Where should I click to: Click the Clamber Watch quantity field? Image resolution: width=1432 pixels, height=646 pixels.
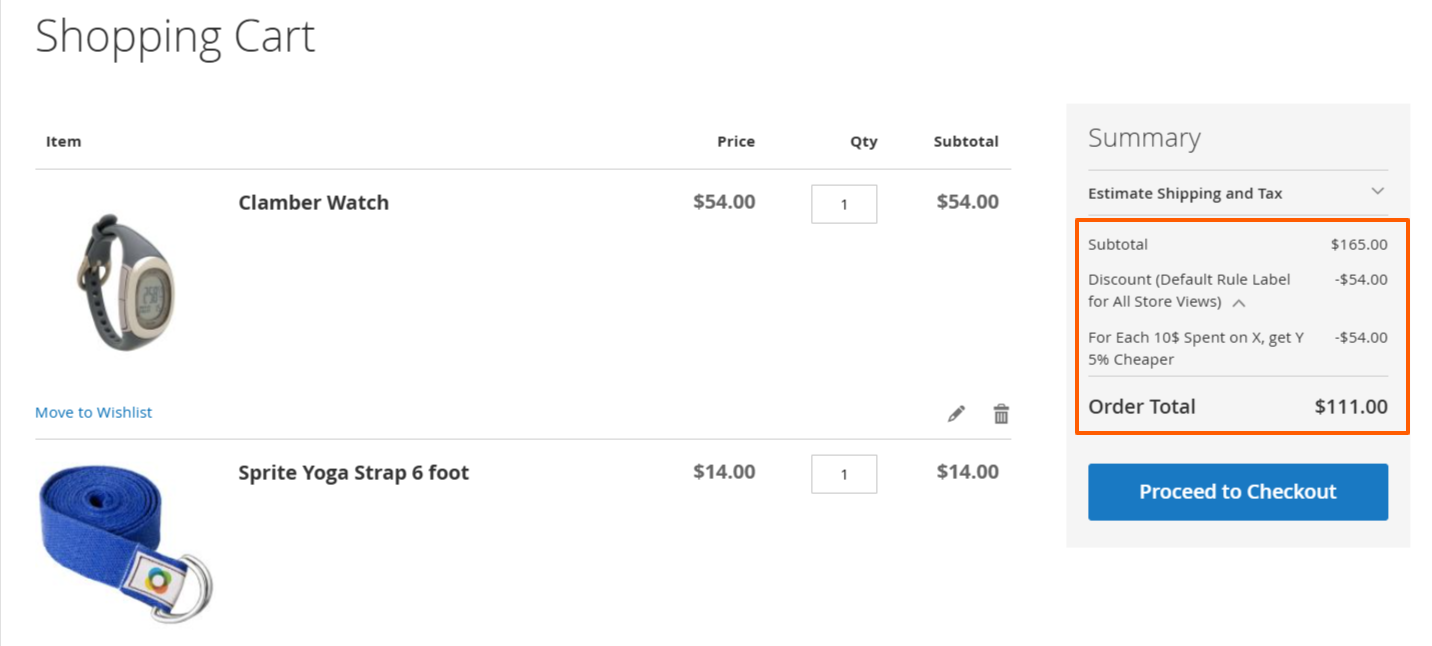844,204
